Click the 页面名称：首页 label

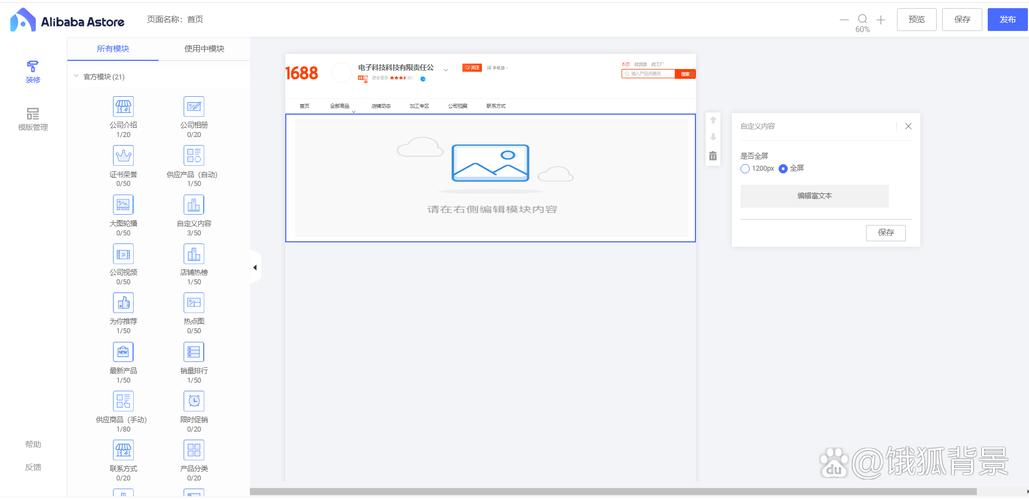pos(175,20)
